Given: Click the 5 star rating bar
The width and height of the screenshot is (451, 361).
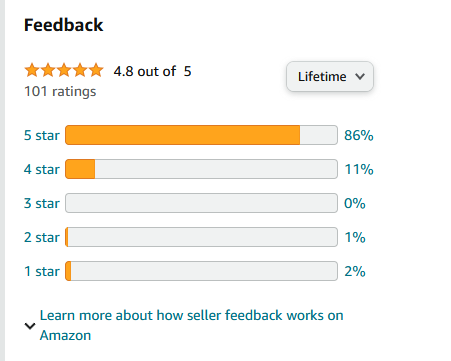Looking at the screenshot, I should pyautogui.click(x=201, y=135).
